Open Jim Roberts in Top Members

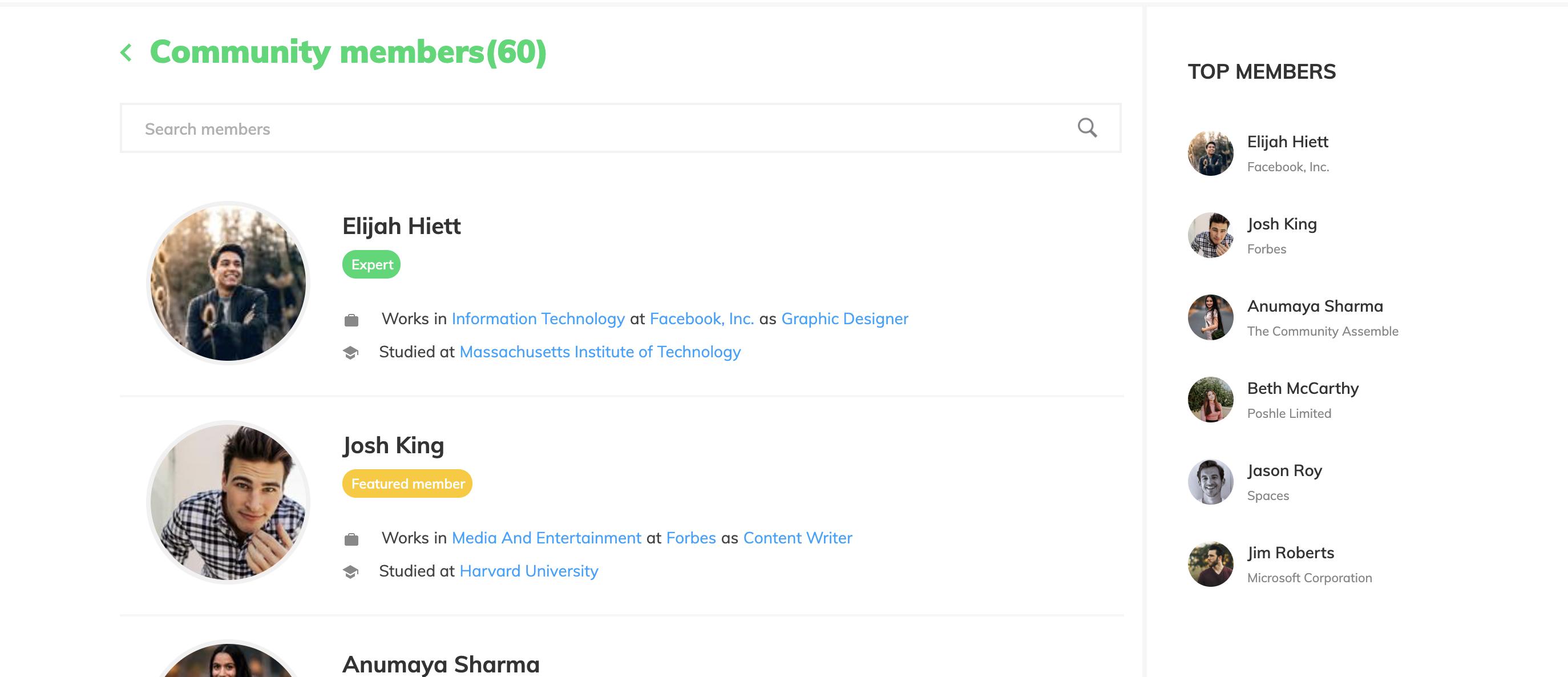click(1291, 553)
